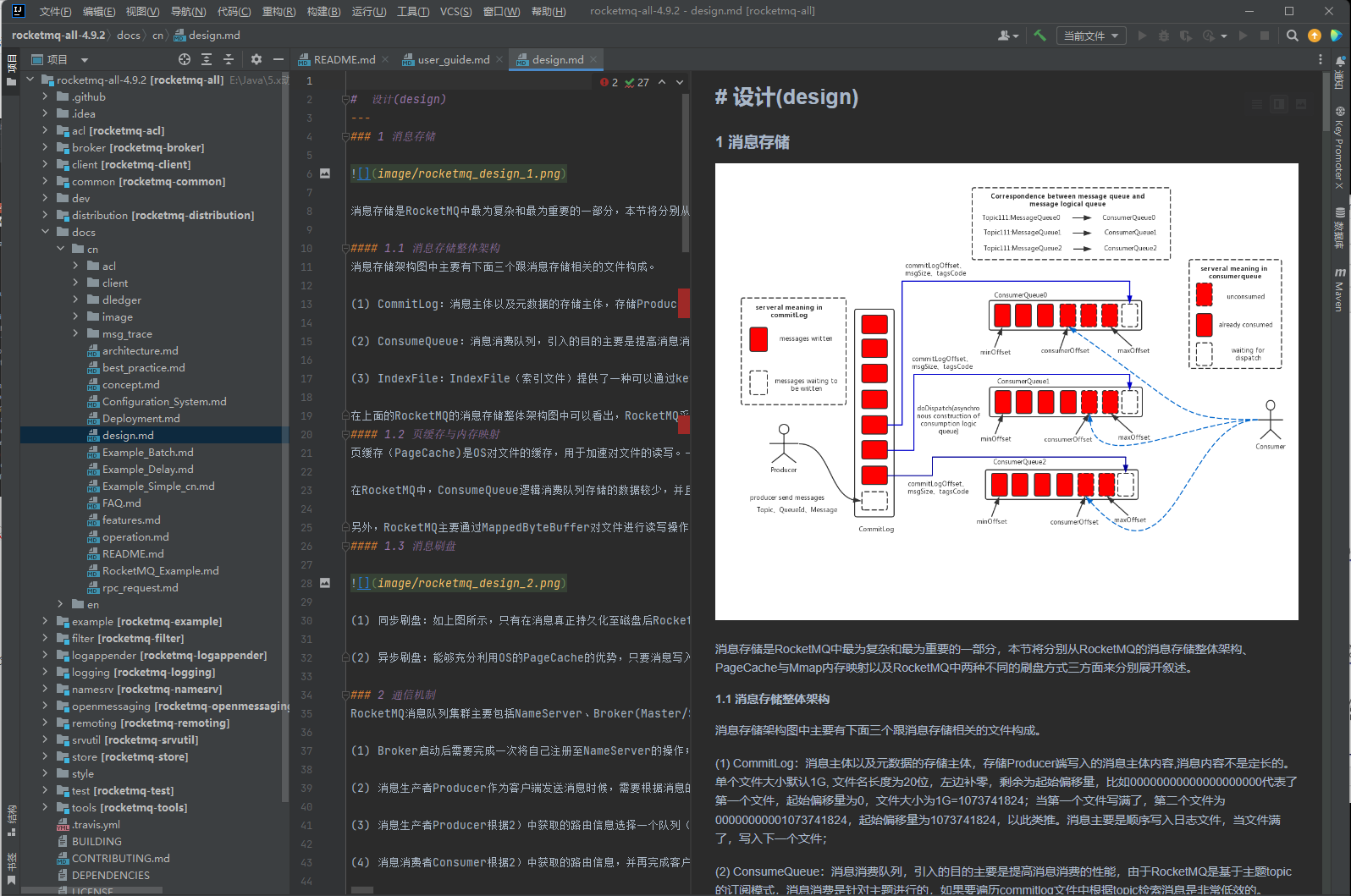1351x896 pixels.
Task: Go to previous highlighted error up arrow
Action: pyautogui.click(x=662, y=82)
